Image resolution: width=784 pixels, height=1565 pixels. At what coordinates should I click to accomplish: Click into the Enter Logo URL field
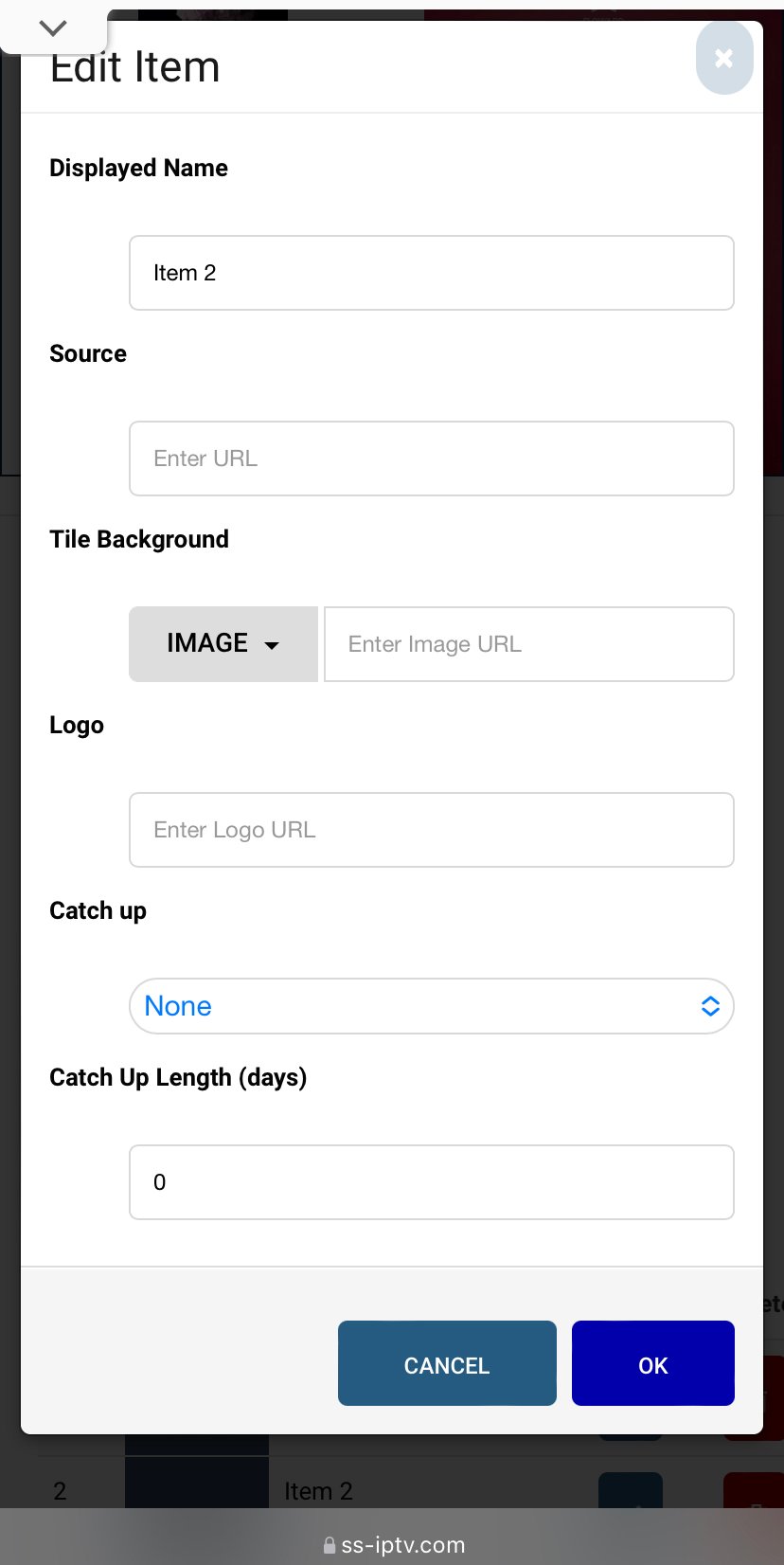click(x=431, y=830)
